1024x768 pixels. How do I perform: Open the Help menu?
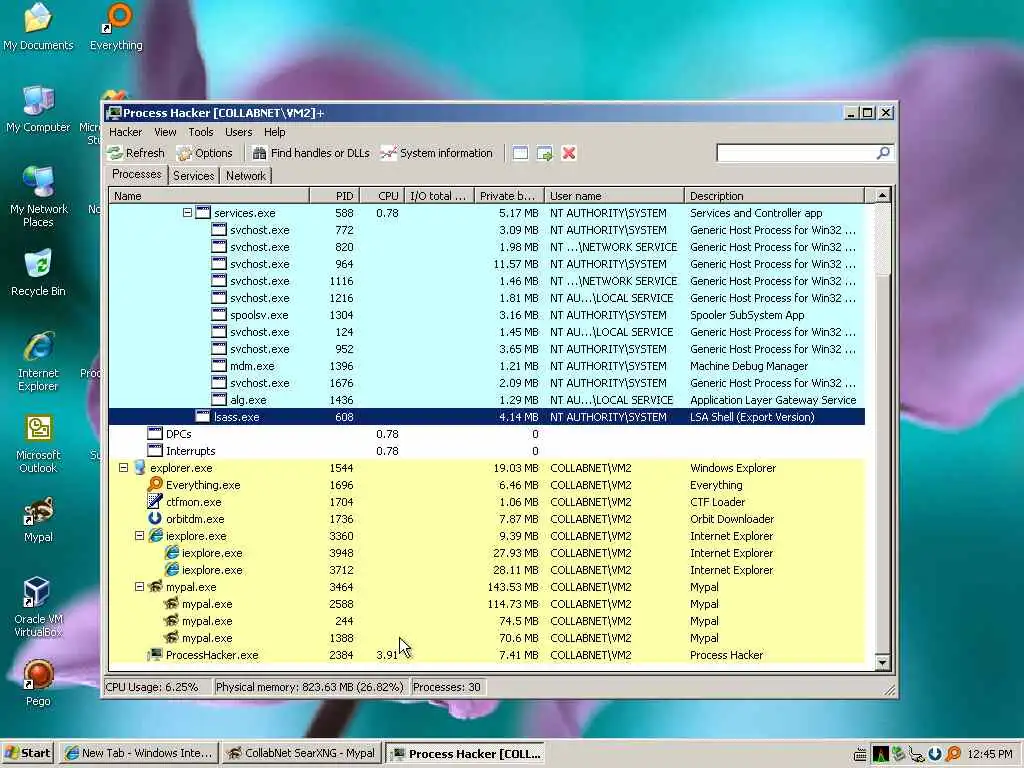pyautogui.click(x=274, y=132)
